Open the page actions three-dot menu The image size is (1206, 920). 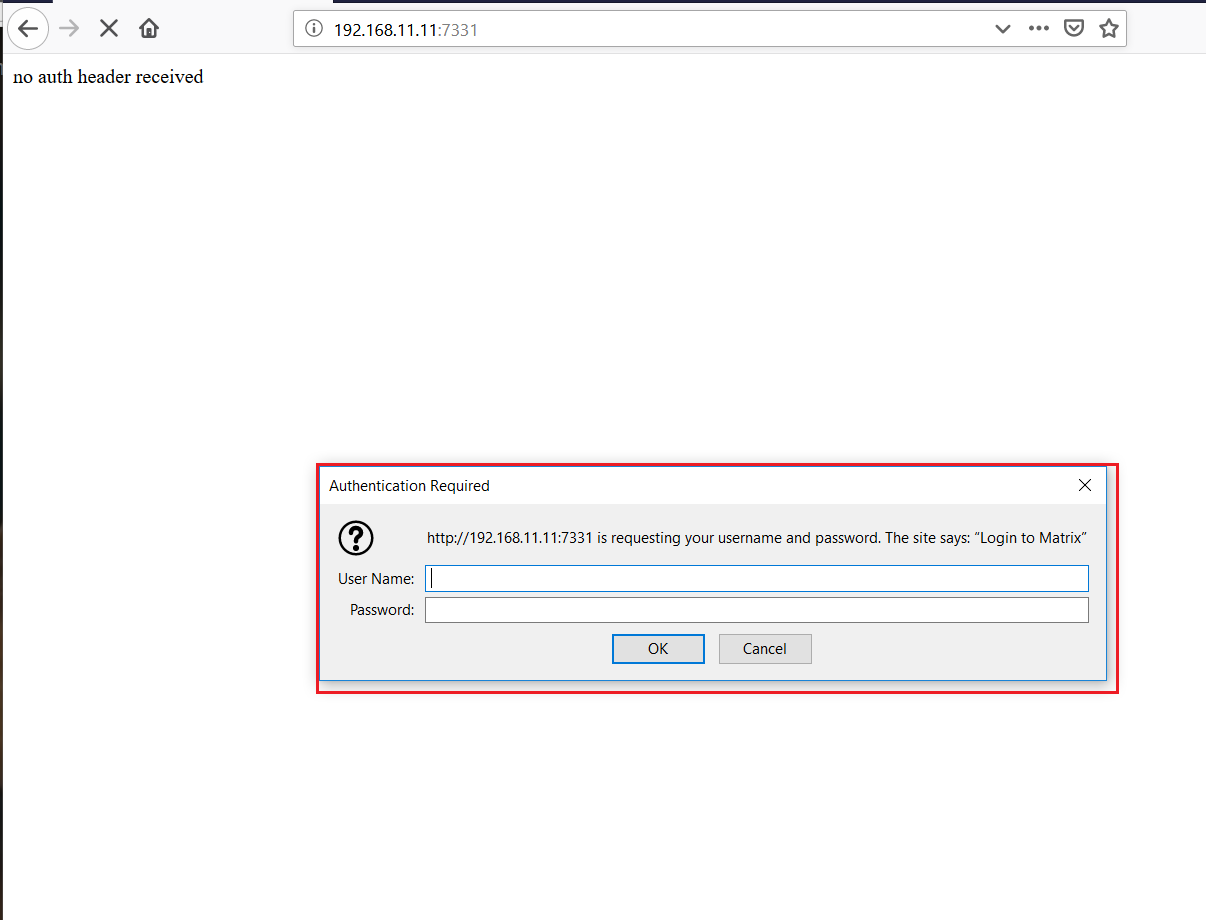click(x=1039, y=29)
